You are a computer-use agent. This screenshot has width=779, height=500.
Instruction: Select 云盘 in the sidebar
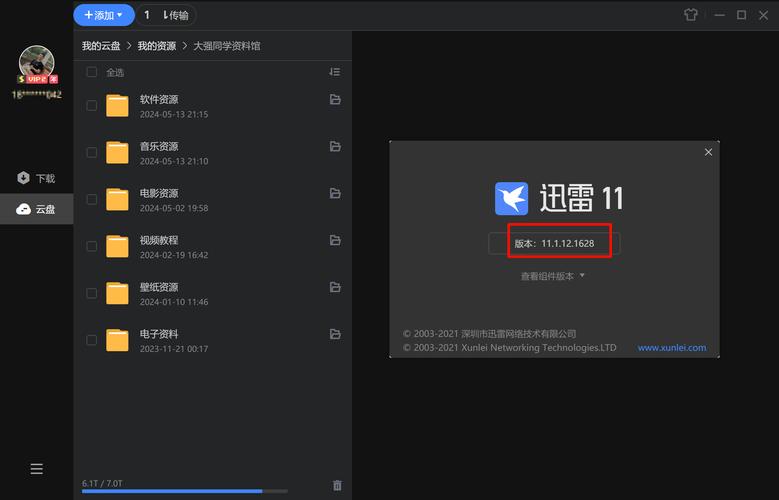click(x=37, y=209)
